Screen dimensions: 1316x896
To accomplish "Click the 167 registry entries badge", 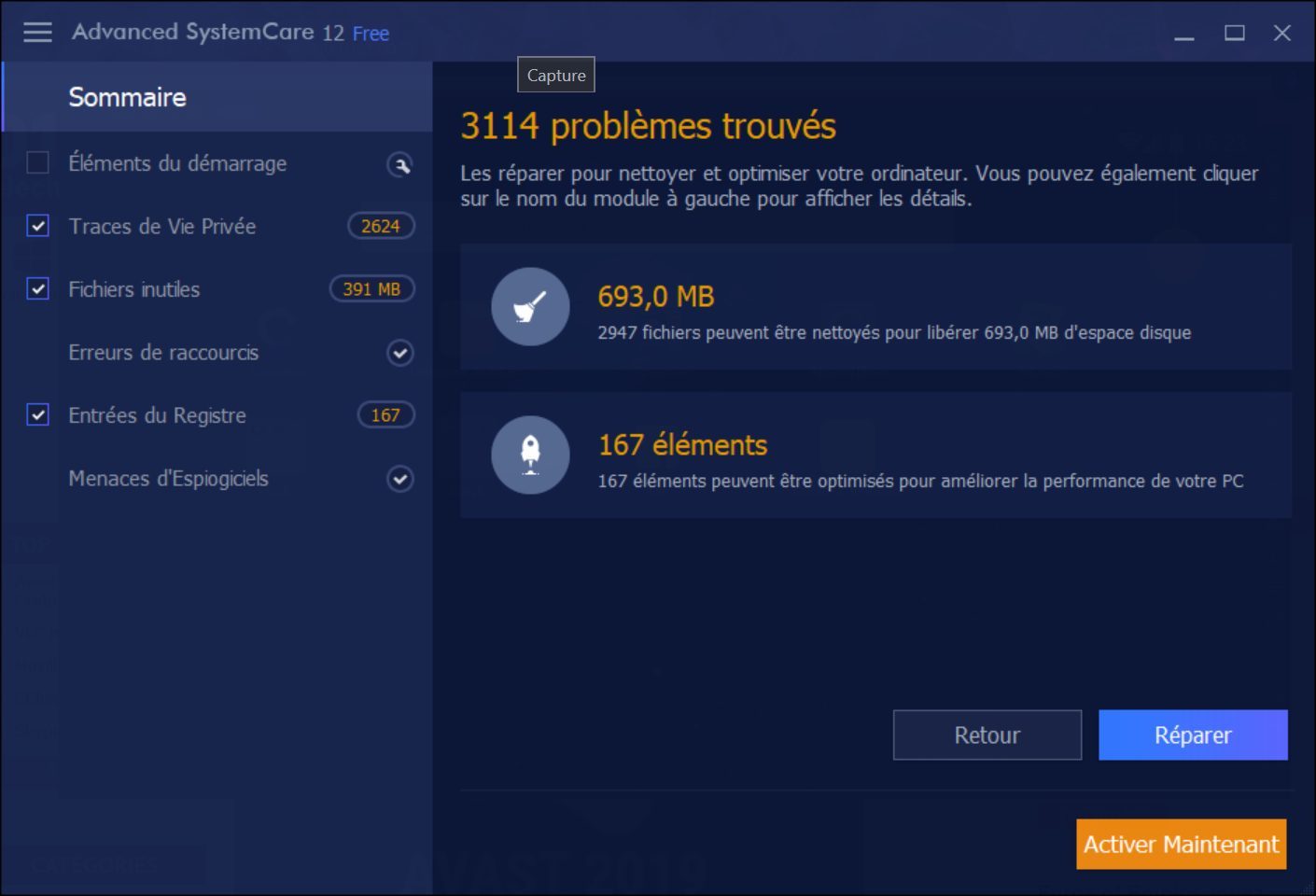I will (385, 415).
